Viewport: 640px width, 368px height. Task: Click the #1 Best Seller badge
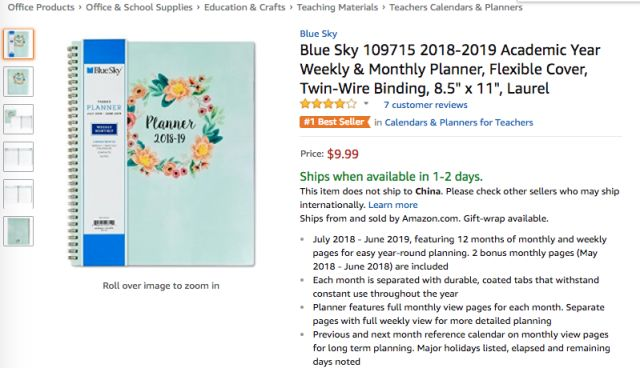pyautogui.click(x=334, y=122)
